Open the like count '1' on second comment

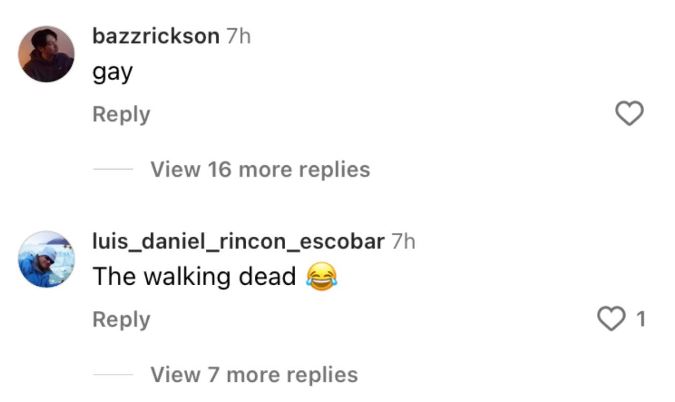[x=641, y=319]
